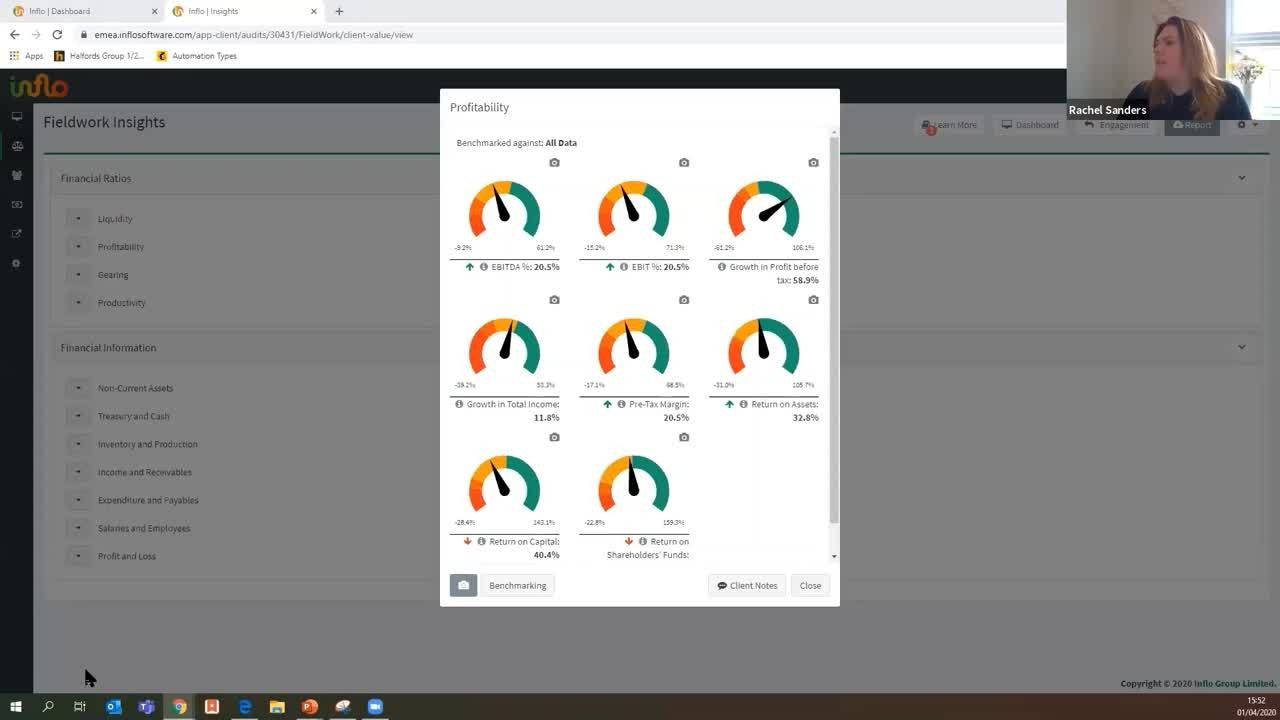
Task: Click camera icon above EBITDA % gauge
Action: pos(554,163)
